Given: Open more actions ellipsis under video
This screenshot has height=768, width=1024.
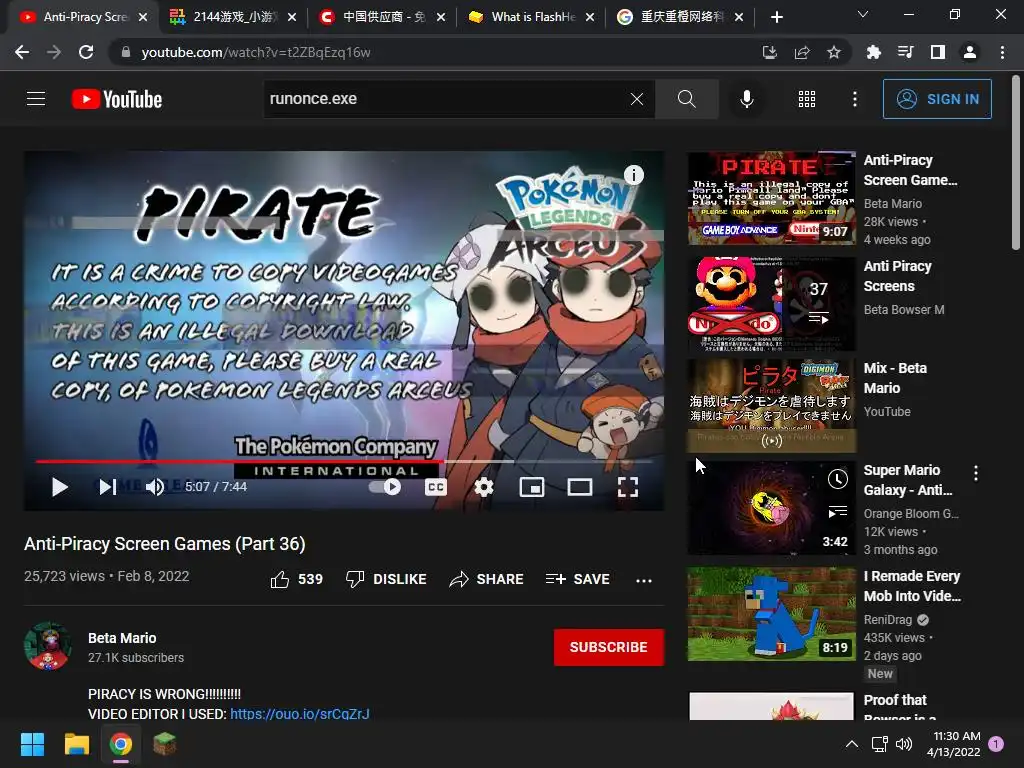Looking at the screenshot, I should 644,580.
